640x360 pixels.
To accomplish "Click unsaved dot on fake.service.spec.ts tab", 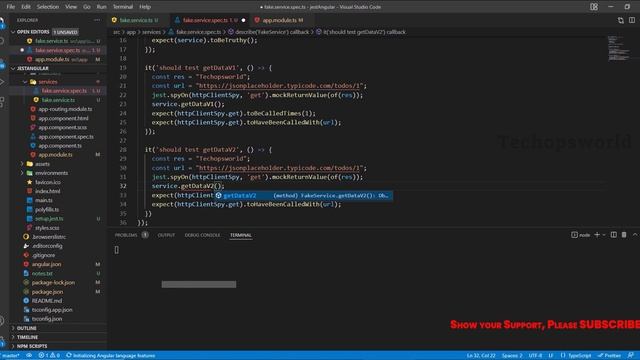I will [243, 20].
